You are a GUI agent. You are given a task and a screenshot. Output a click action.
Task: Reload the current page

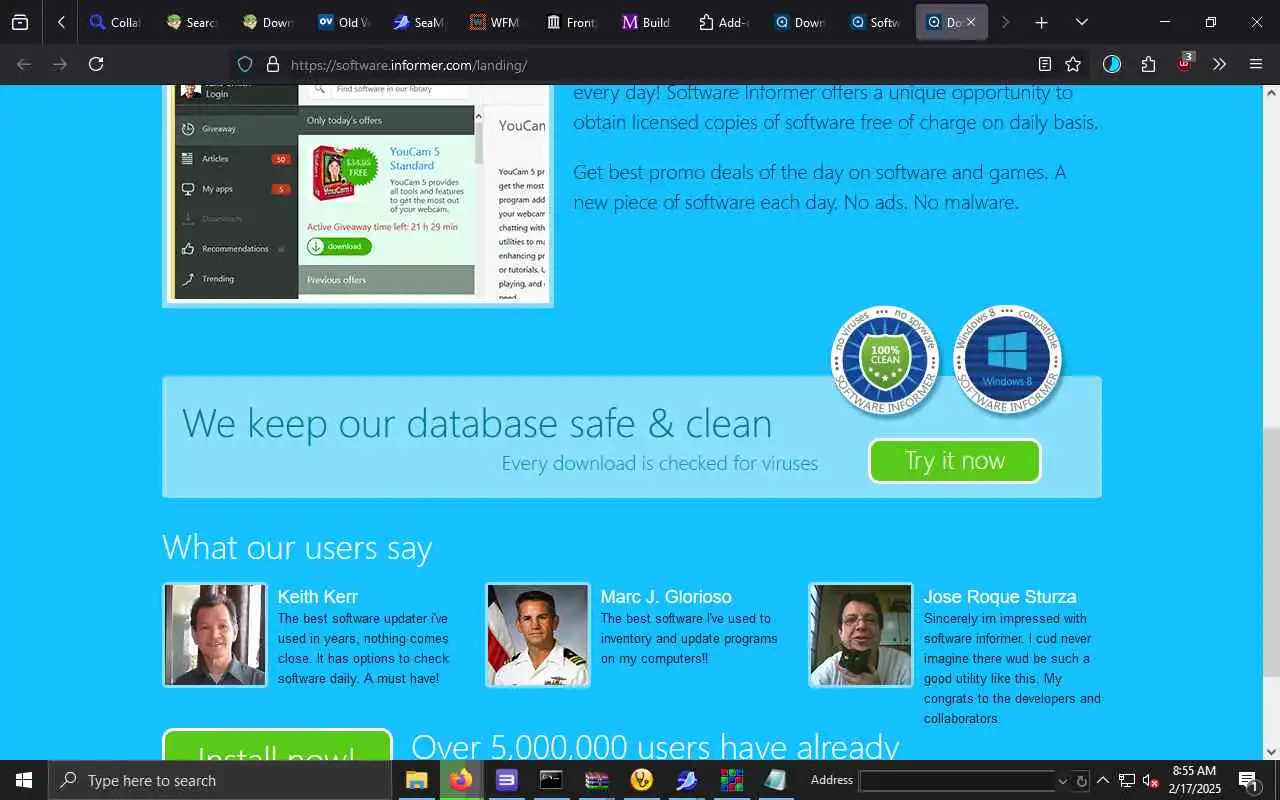coord(96,64)
